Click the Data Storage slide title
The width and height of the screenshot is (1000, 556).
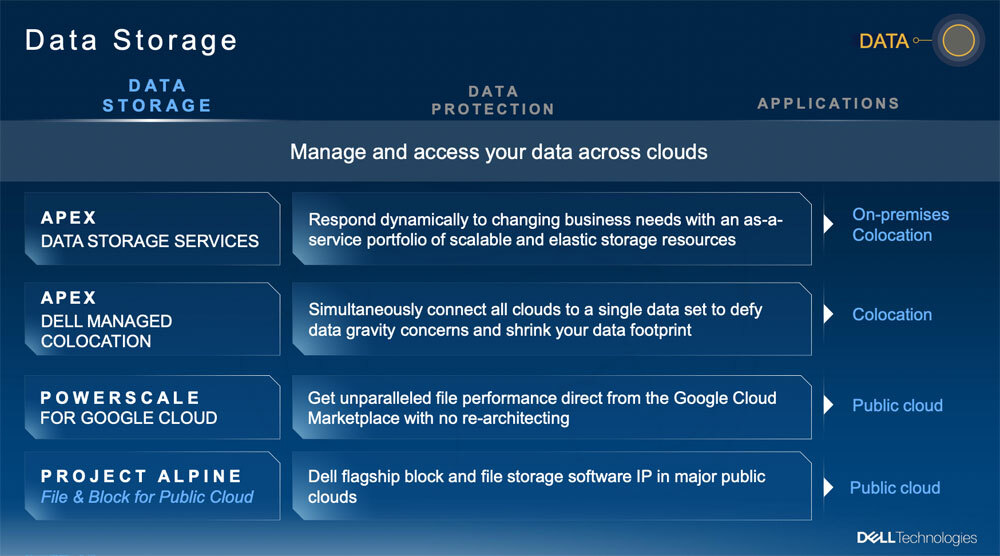tap(131, 40)
